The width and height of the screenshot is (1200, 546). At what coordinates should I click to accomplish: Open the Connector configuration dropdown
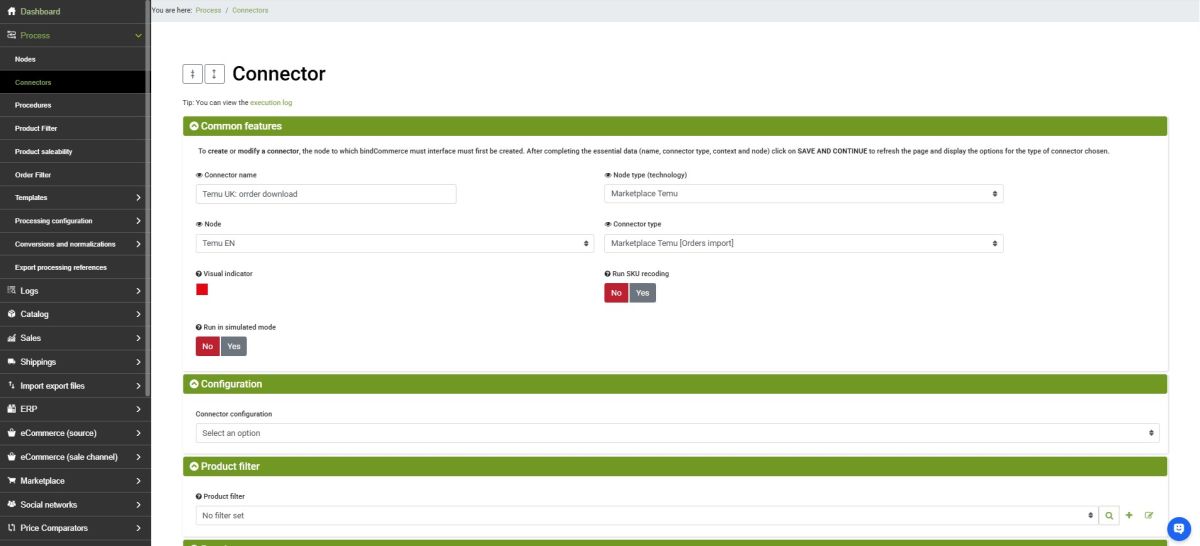677,433
